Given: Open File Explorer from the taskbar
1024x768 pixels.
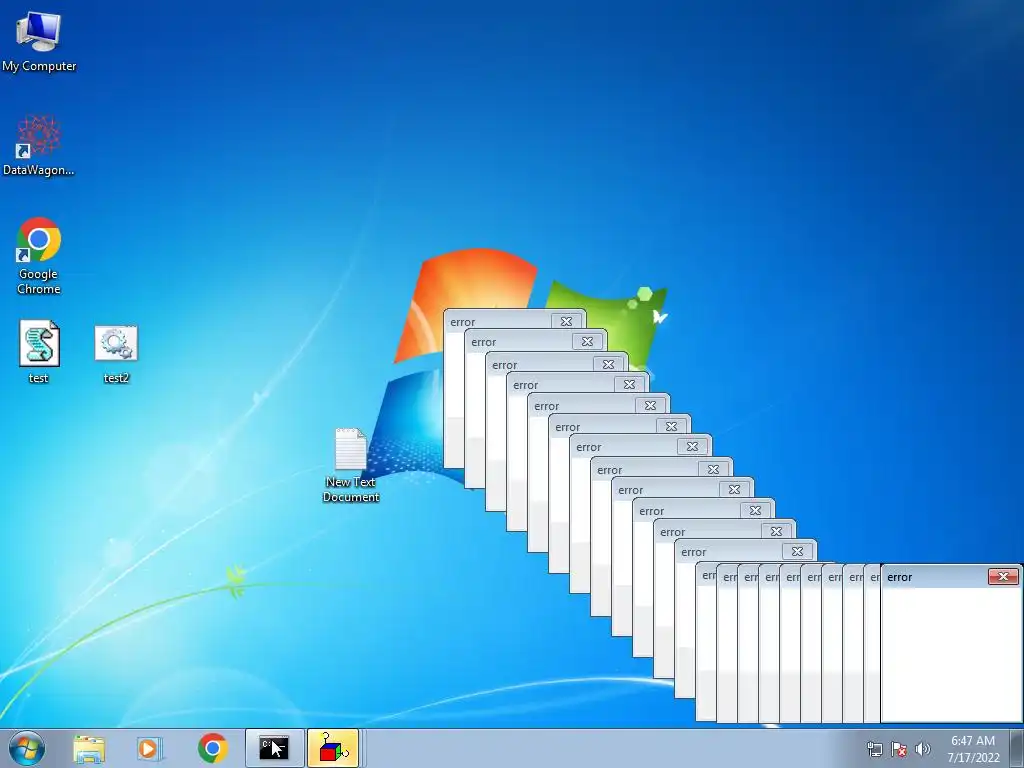Looking at the screenshot, I should (x=89, y=748).
